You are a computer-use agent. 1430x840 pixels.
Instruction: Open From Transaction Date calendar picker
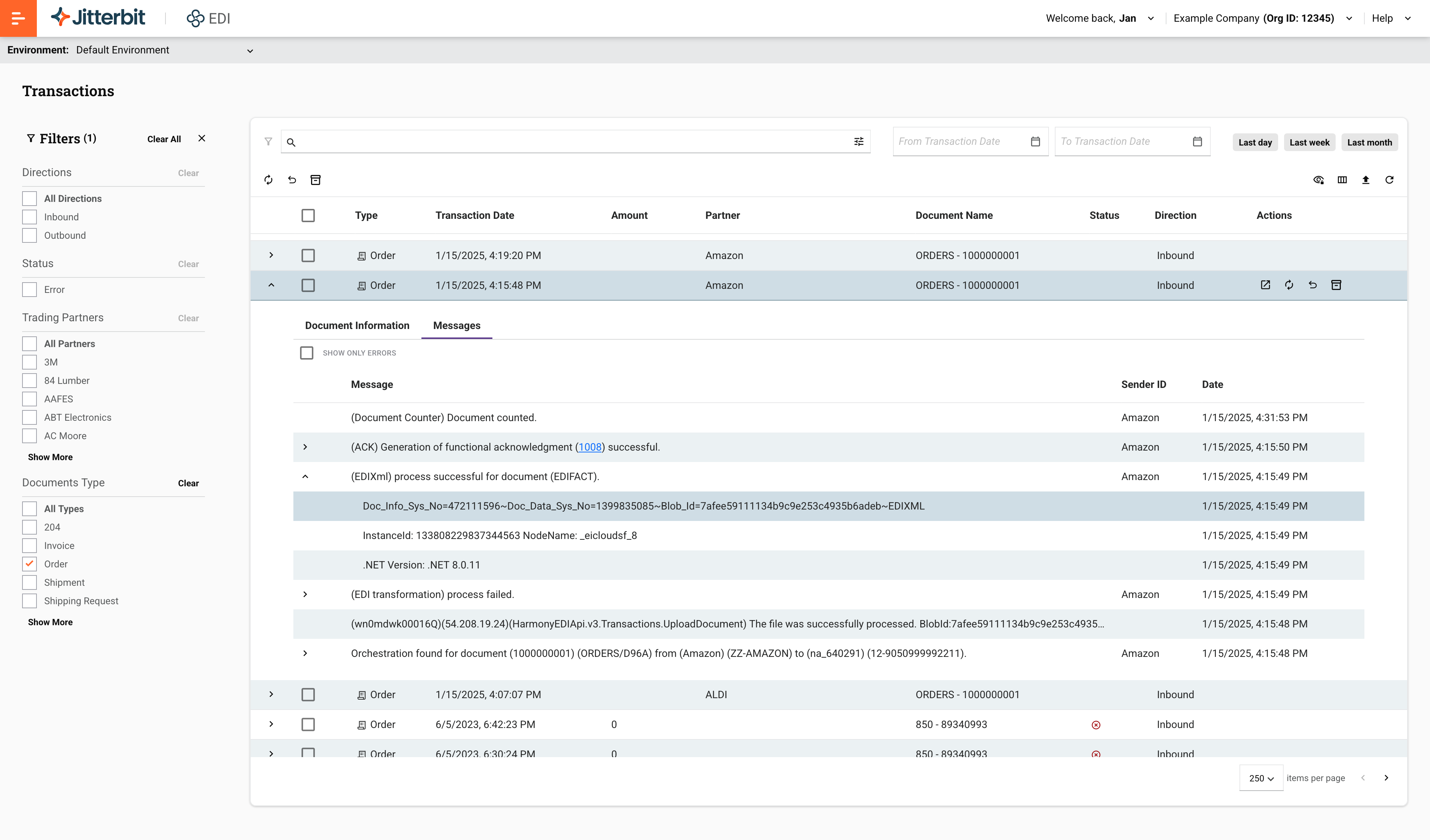click(1035, 142)
